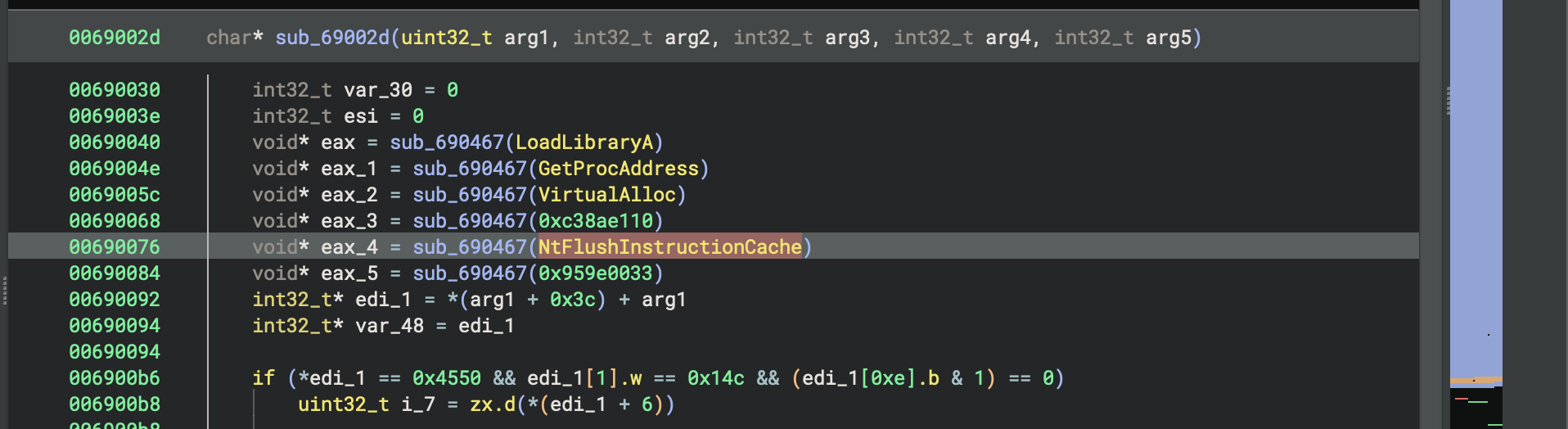Select the LoadLibraryA argument
This screenshot has width=1568, height=429.
(x=584, y=142)
